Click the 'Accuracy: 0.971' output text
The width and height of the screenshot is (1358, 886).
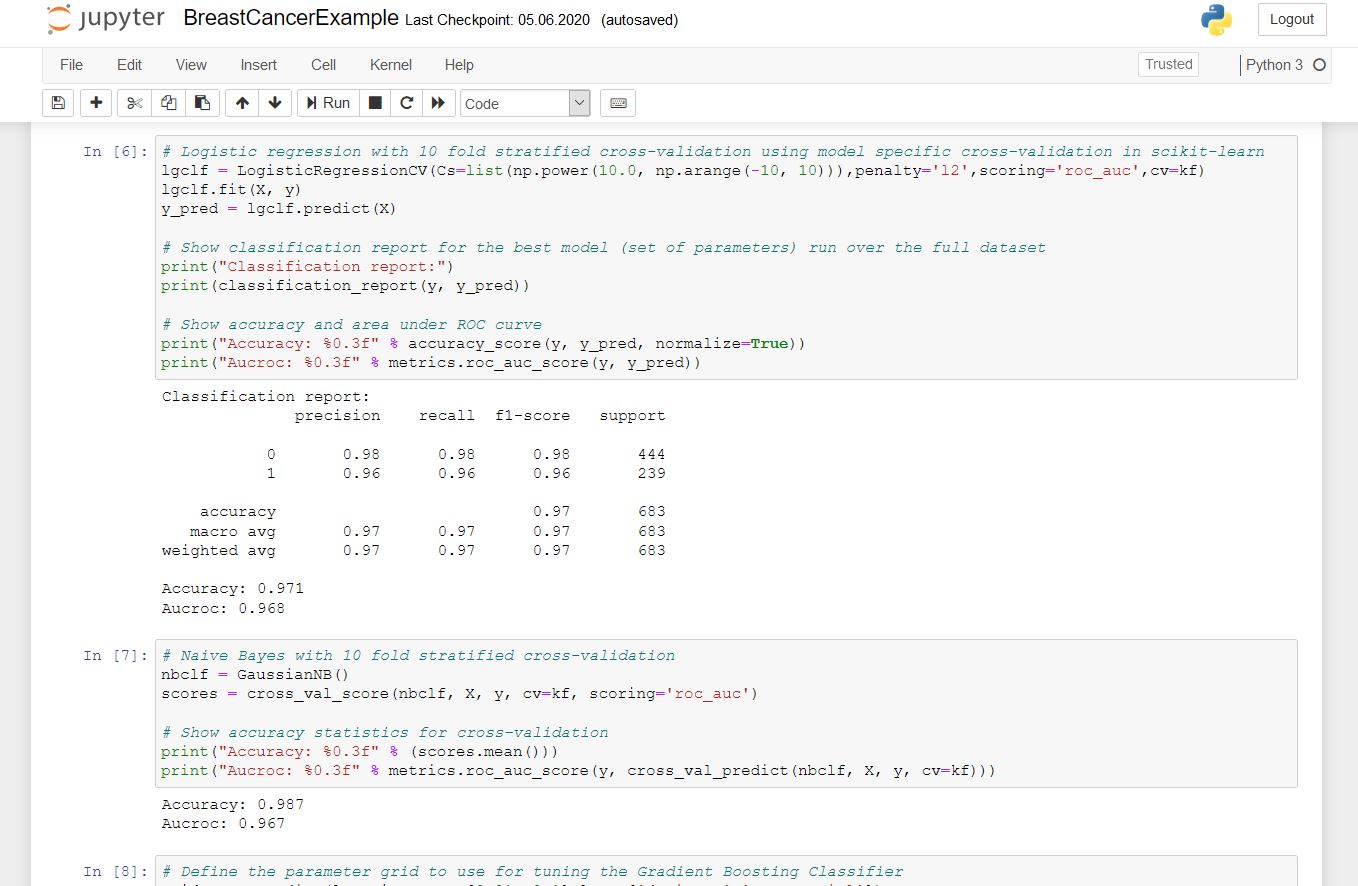pos(232,589)
